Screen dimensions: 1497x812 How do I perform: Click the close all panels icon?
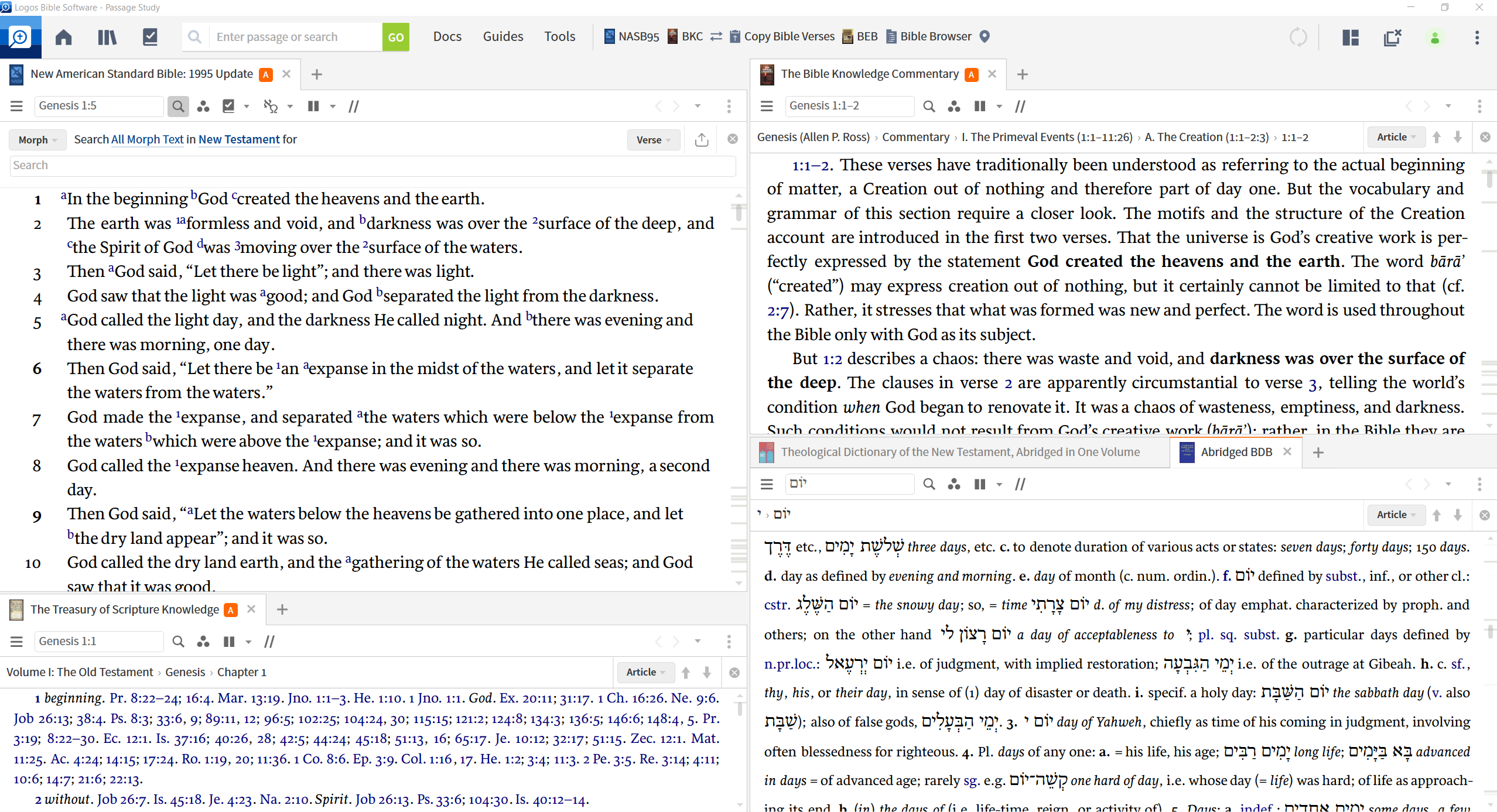click(1392, 37)
